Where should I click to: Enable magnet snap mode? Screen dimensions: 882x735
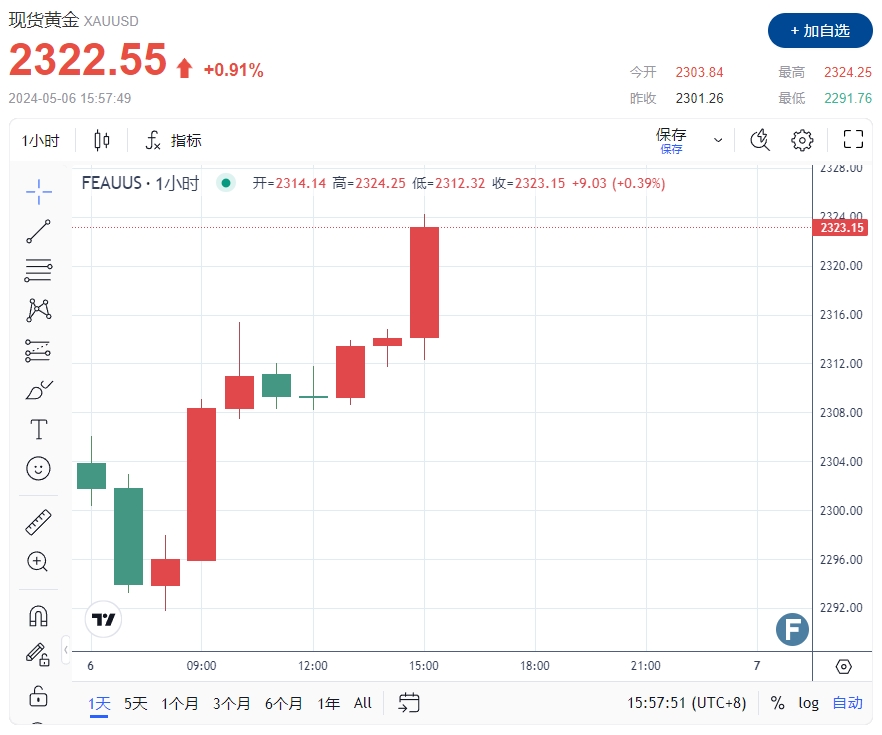coord(38,617)
